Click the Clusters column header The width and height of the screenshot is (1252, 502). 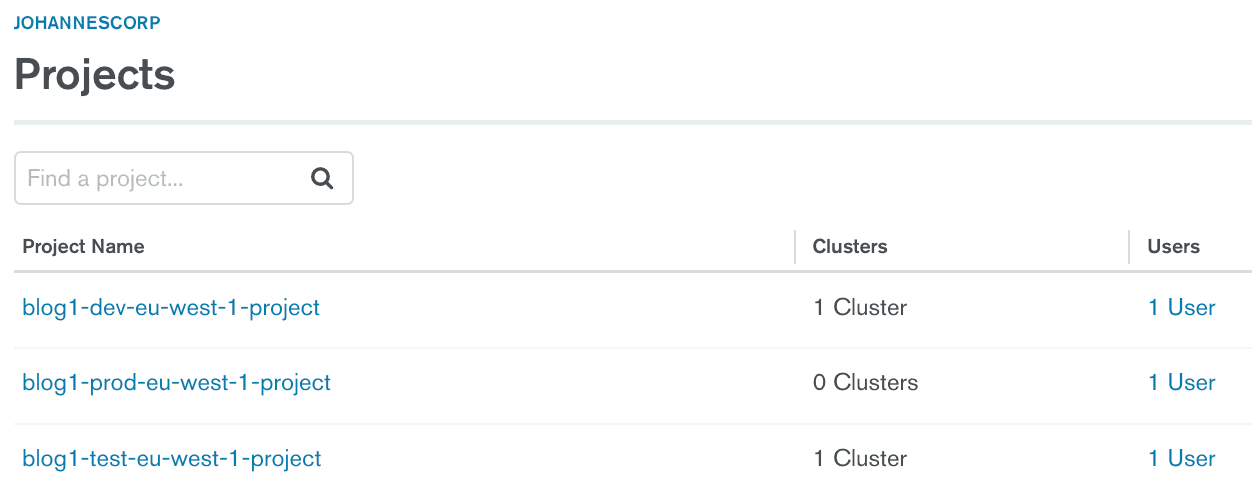[850, 246]
